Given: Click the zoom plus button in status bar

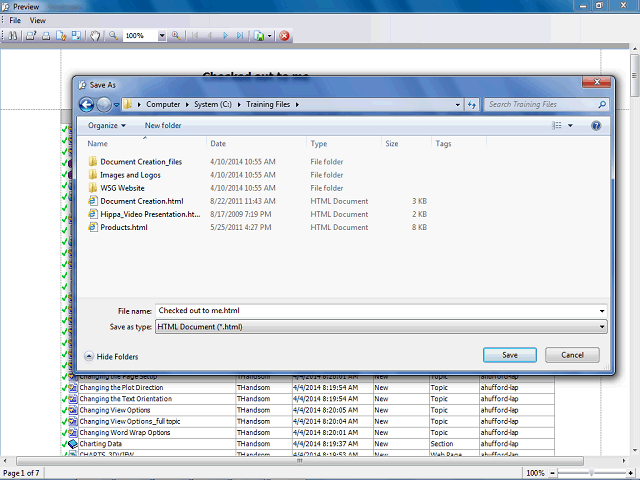Looking at the screenshot, I should [x=631, y=473].
